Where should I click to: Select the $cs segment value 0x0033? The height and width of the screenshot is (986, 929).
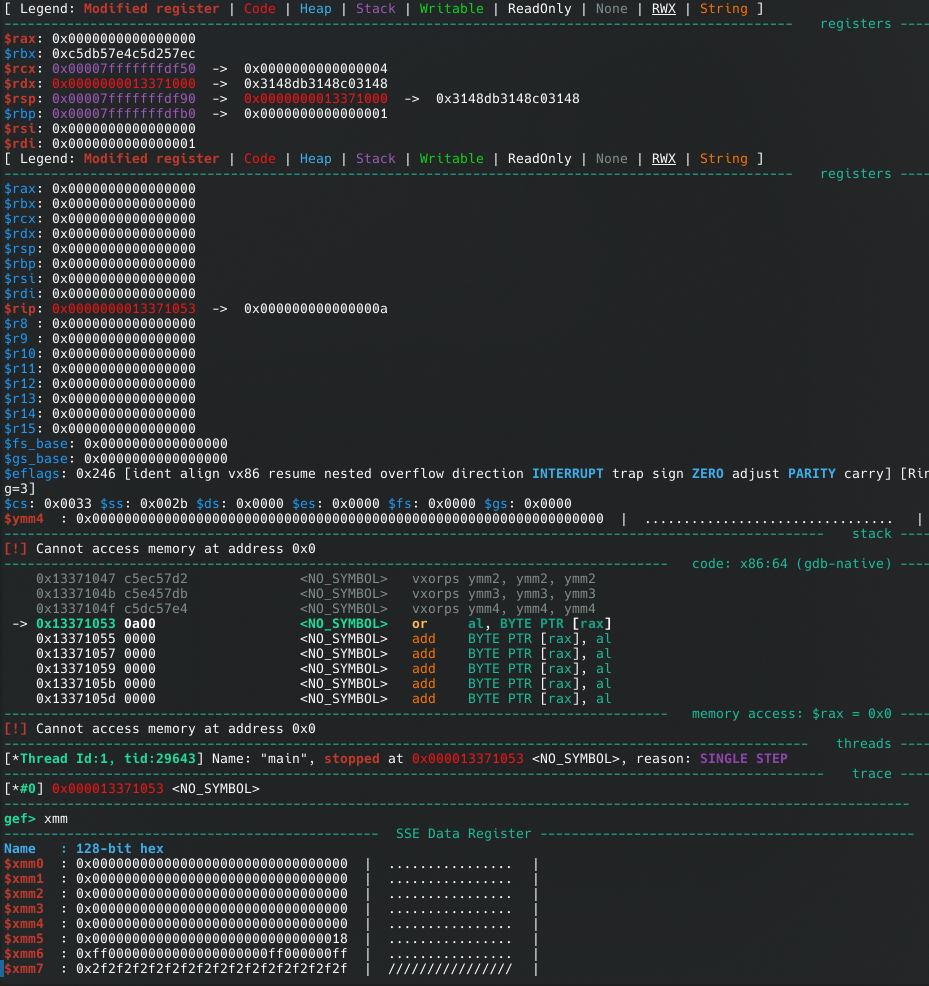tap(67, 504)
